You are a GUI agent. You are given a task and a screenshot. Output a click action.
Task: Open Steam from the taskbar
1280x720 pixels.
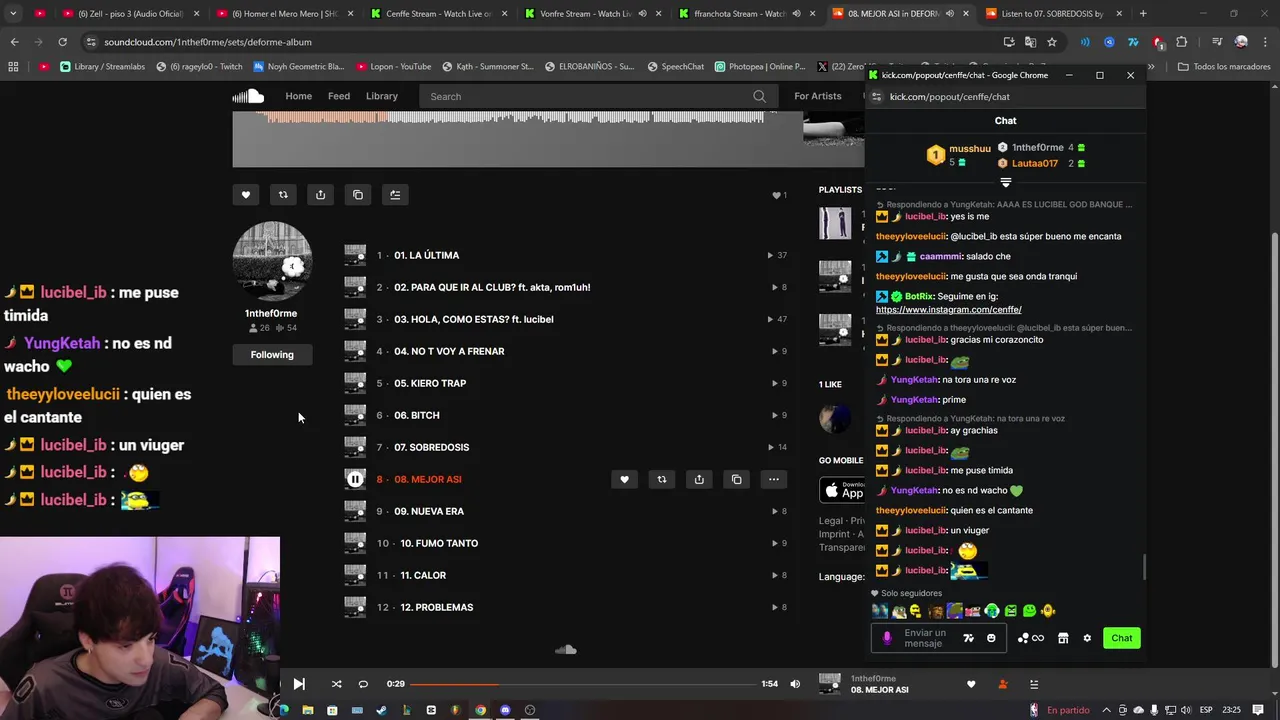(x=381, y=710)
